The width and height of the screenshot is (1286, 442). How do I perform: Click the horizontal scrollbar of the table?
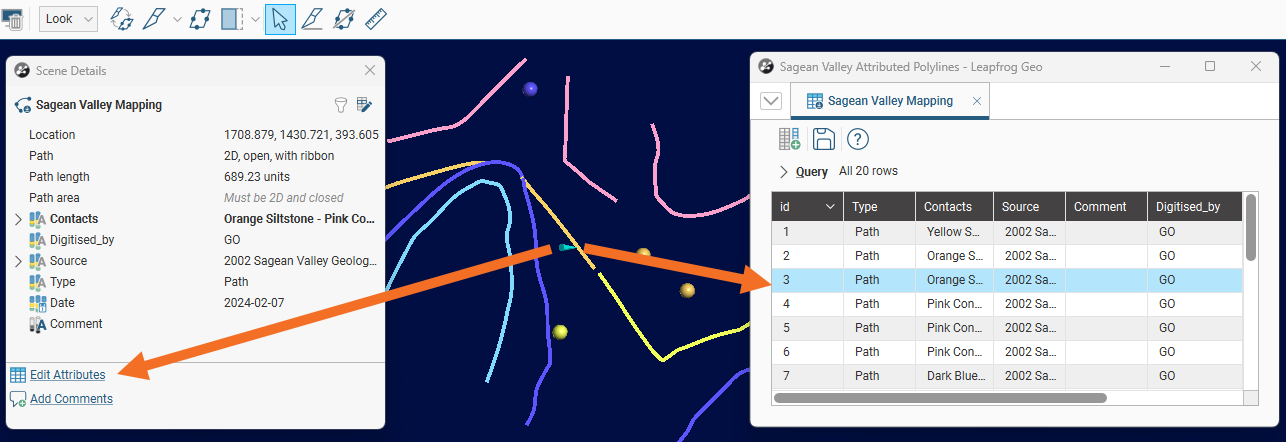click(x=940, y=398)
